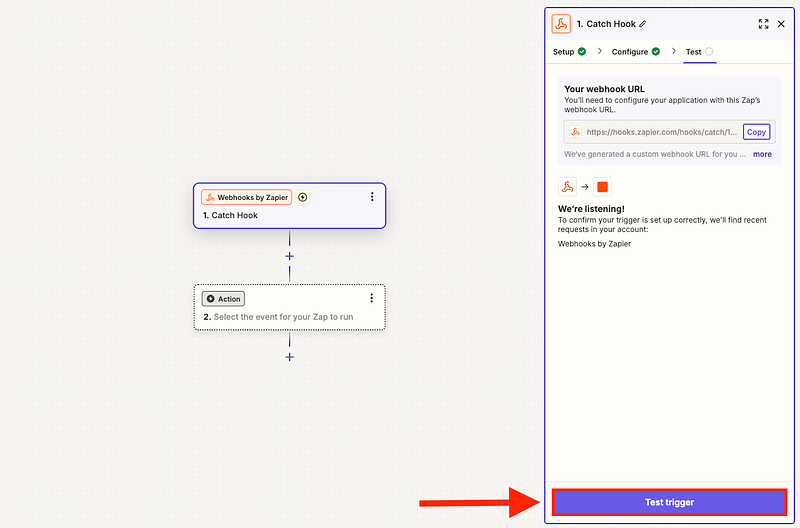This screenshot has height=528, width=800.
Task: Open Action step three-dot menu
Action: (372, 298)
